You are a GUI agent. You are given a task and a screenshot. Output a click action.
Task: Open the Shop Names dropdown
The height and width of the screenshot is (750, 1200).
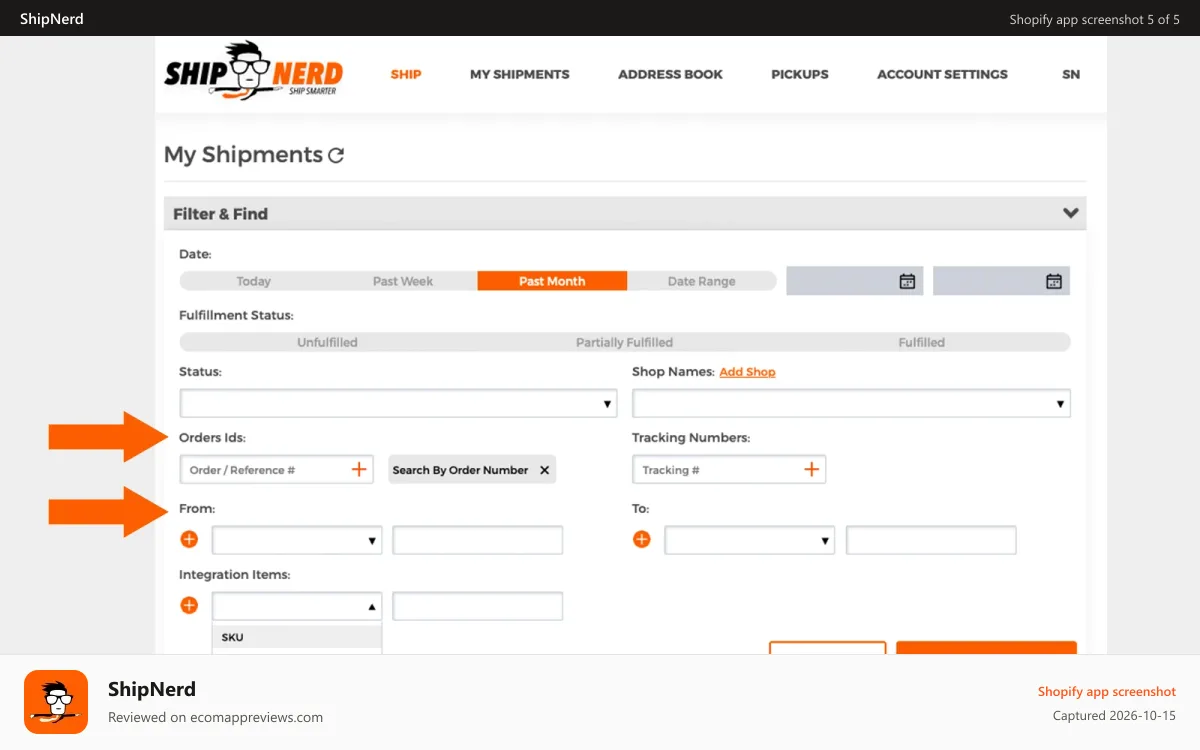[851, 403]
